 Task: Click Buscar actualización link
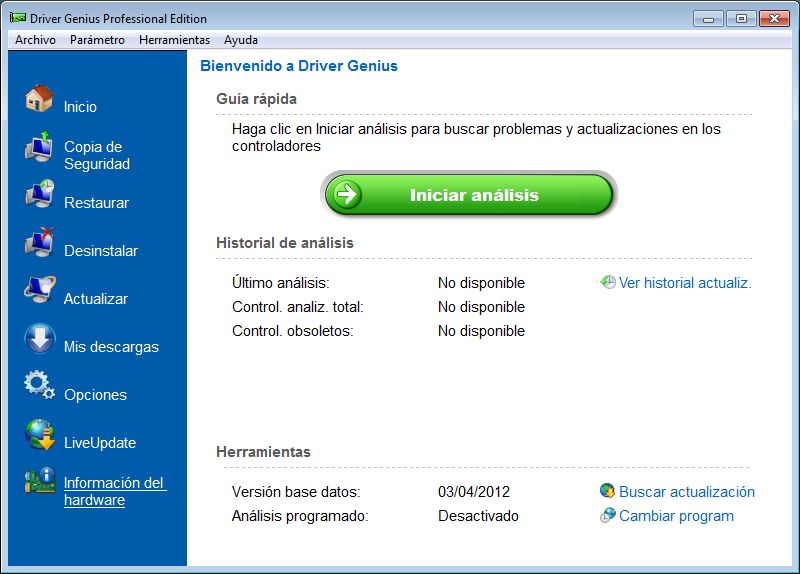click(x=687, y=491)
